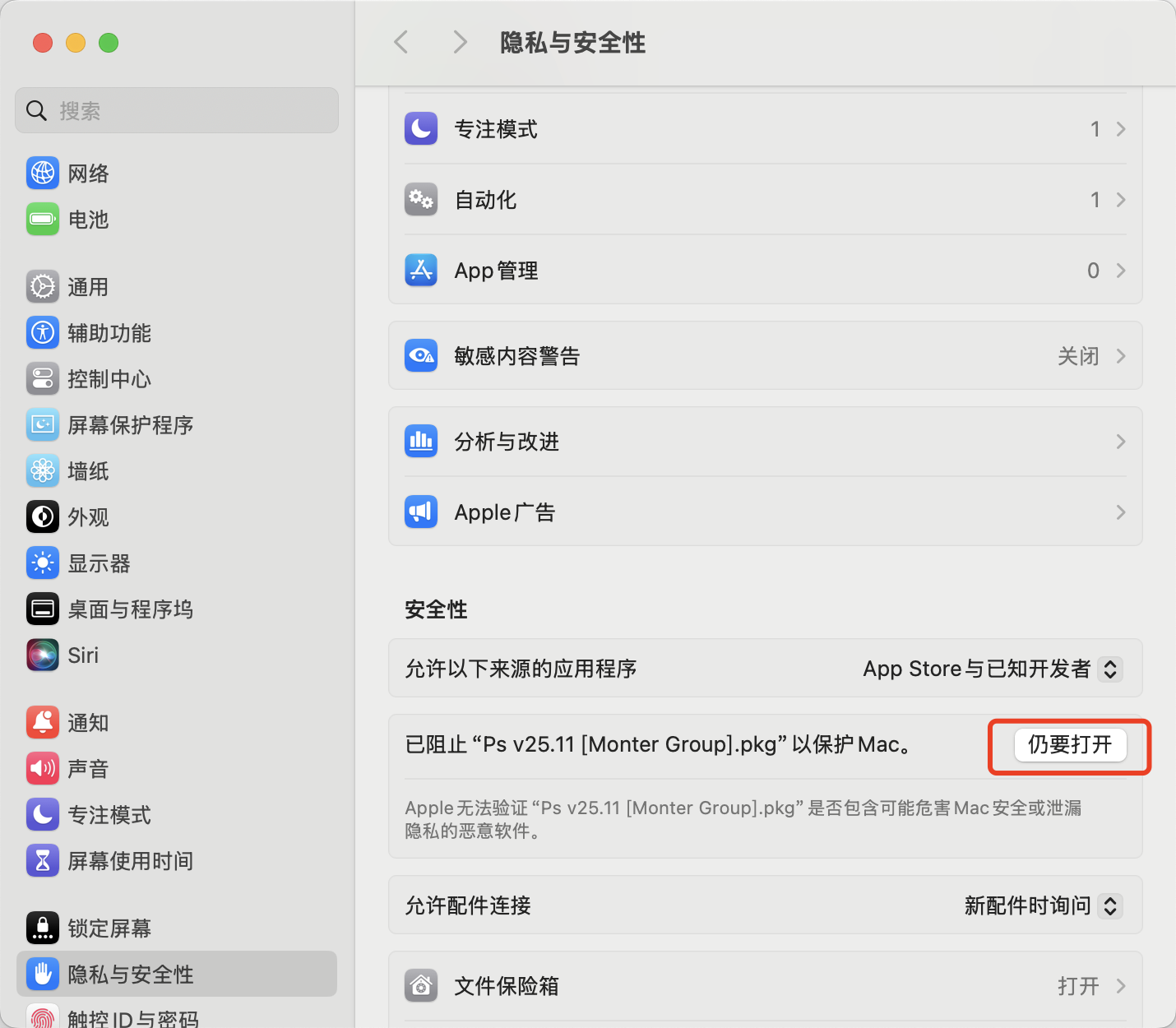Image resolution: width=1176 pixels, height=1028 pixels.
Task: Click the FileVault house icon
Action: tap(421, 986)
